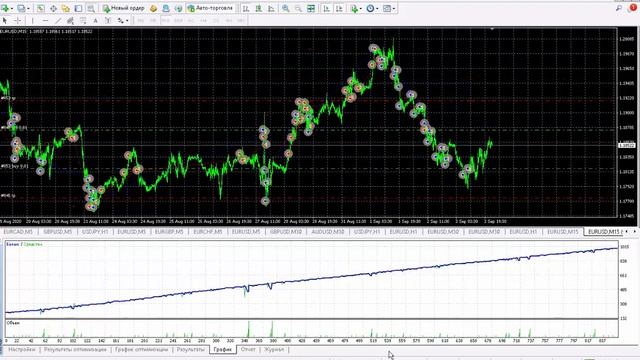Toggle chart auto scroll
The image size is (640, 360).
click(327, 8)
